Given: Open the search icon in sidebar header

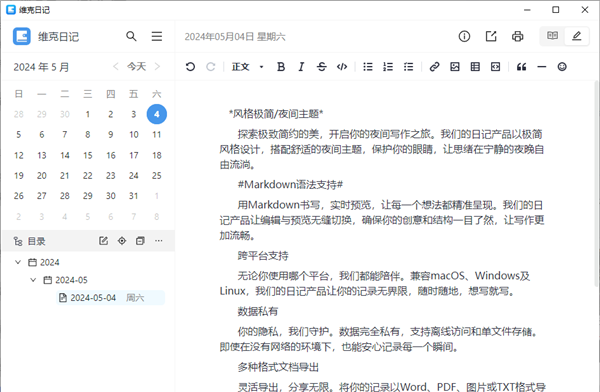Looking at the screenshot, I should pos(131,36).
